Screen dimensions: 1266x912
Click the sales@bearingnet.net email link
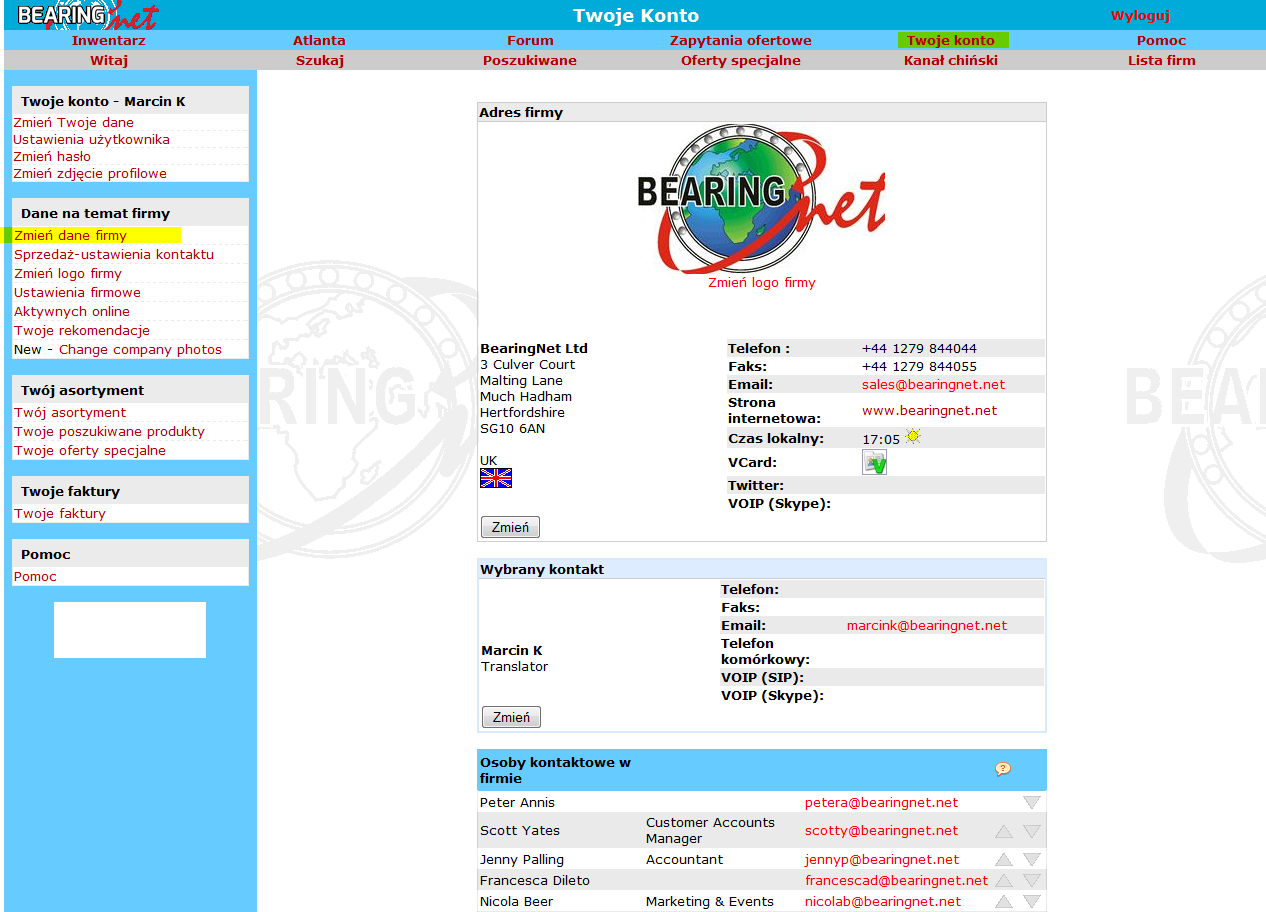coord(934,385)
